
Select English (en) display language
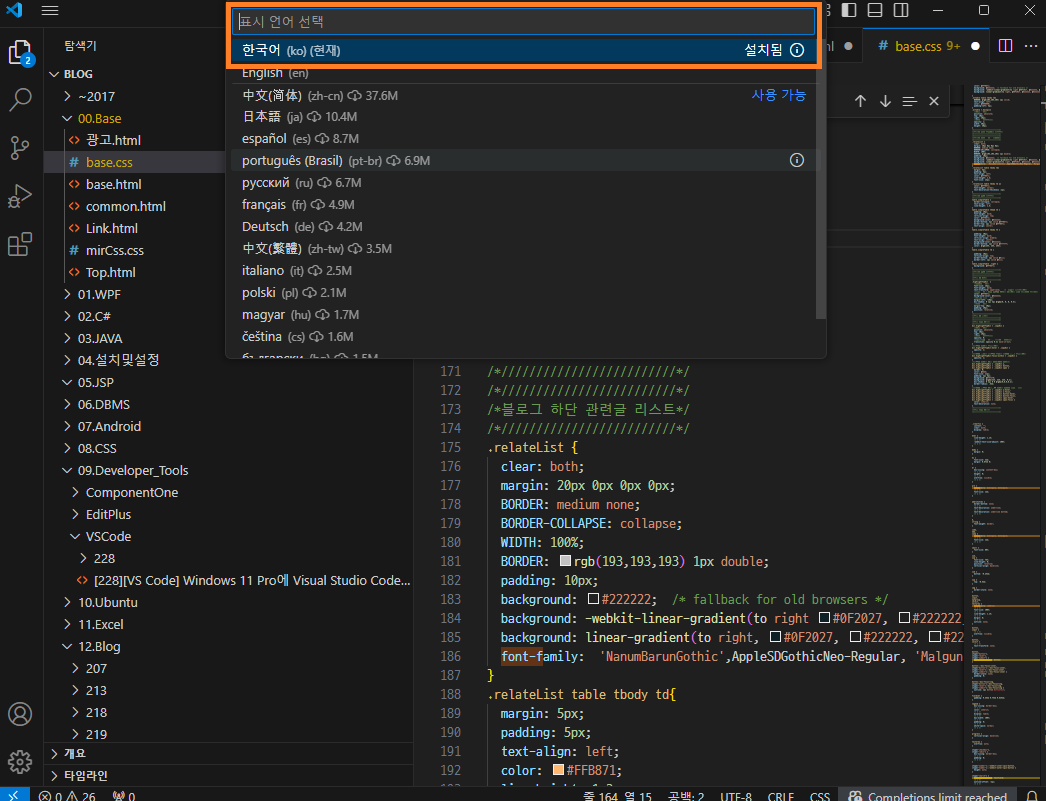click(x=524, y=73)
